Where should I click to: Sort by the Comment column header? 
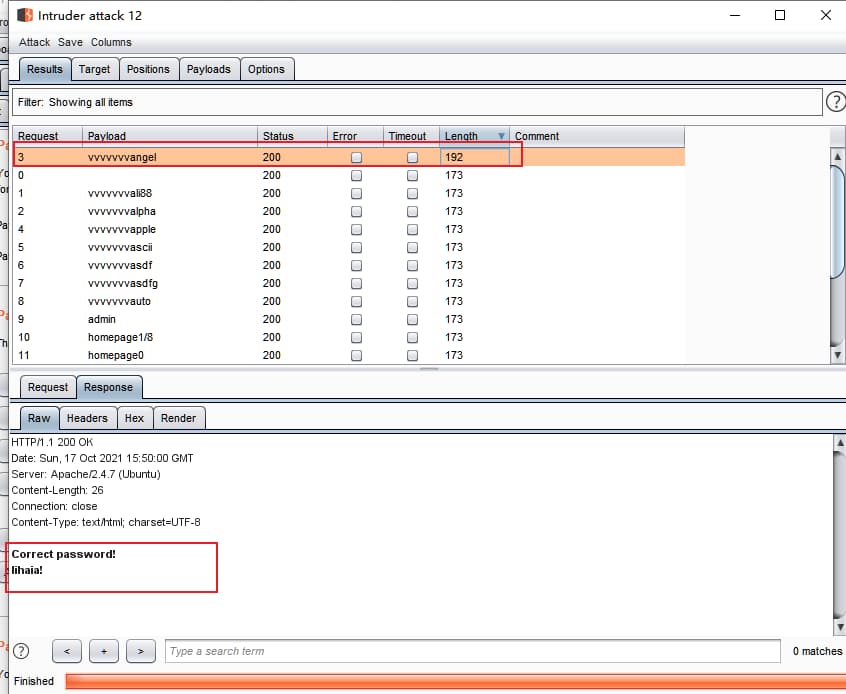597,136
